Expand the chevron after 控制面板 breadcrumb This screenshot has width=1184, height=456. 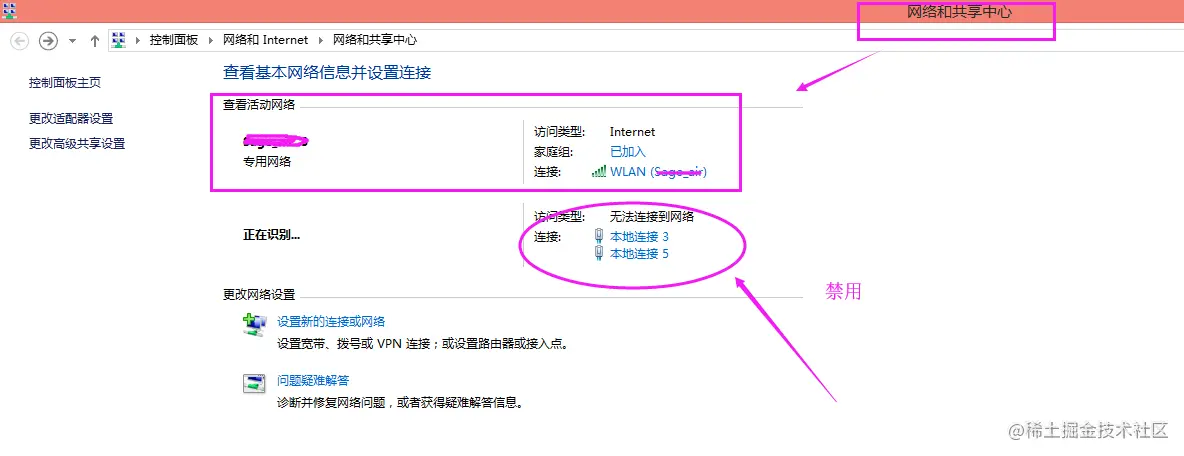click(x=211, y=41)
